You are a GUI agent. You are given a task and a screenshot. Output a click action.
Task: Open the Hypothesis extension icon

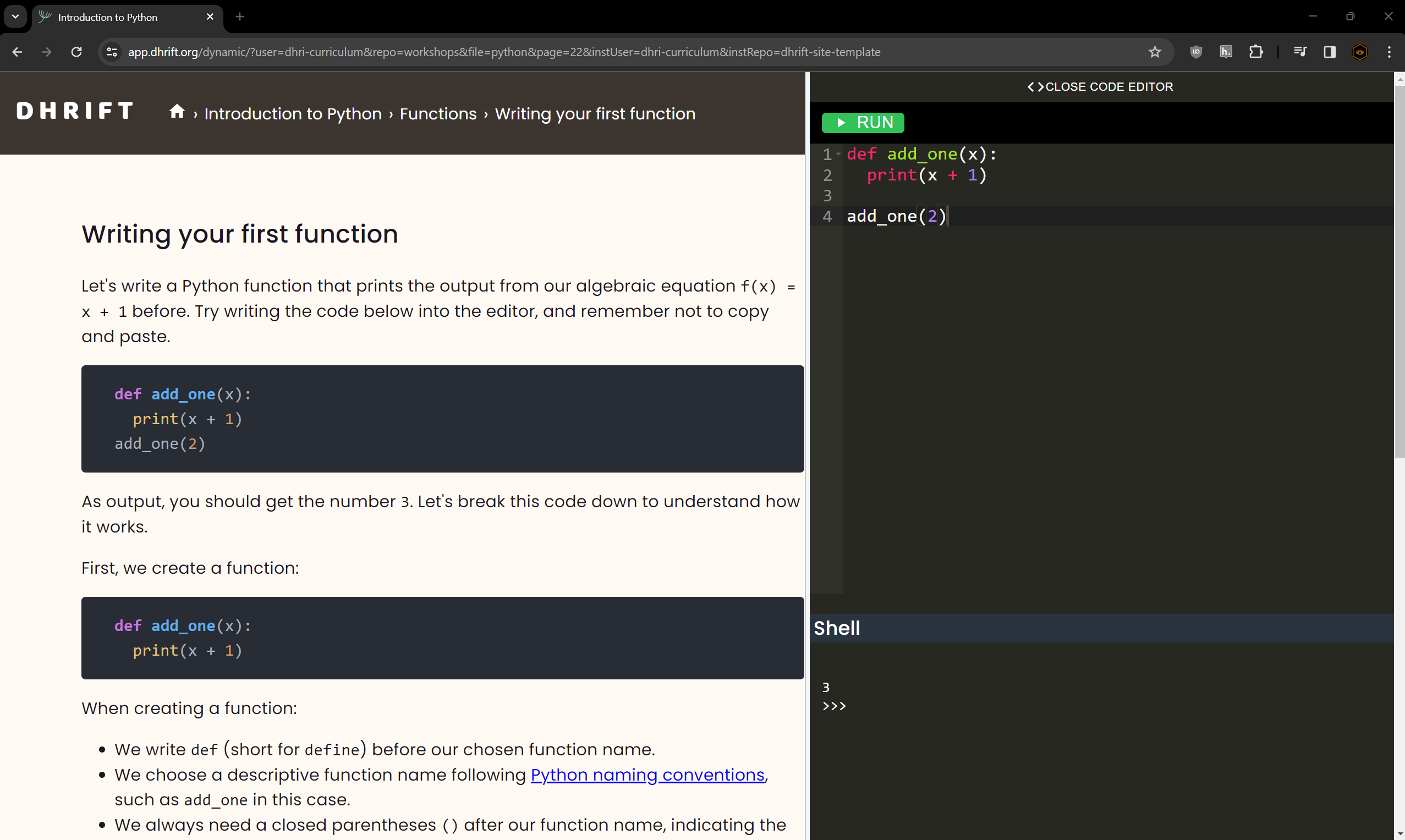coord(1226,52)
